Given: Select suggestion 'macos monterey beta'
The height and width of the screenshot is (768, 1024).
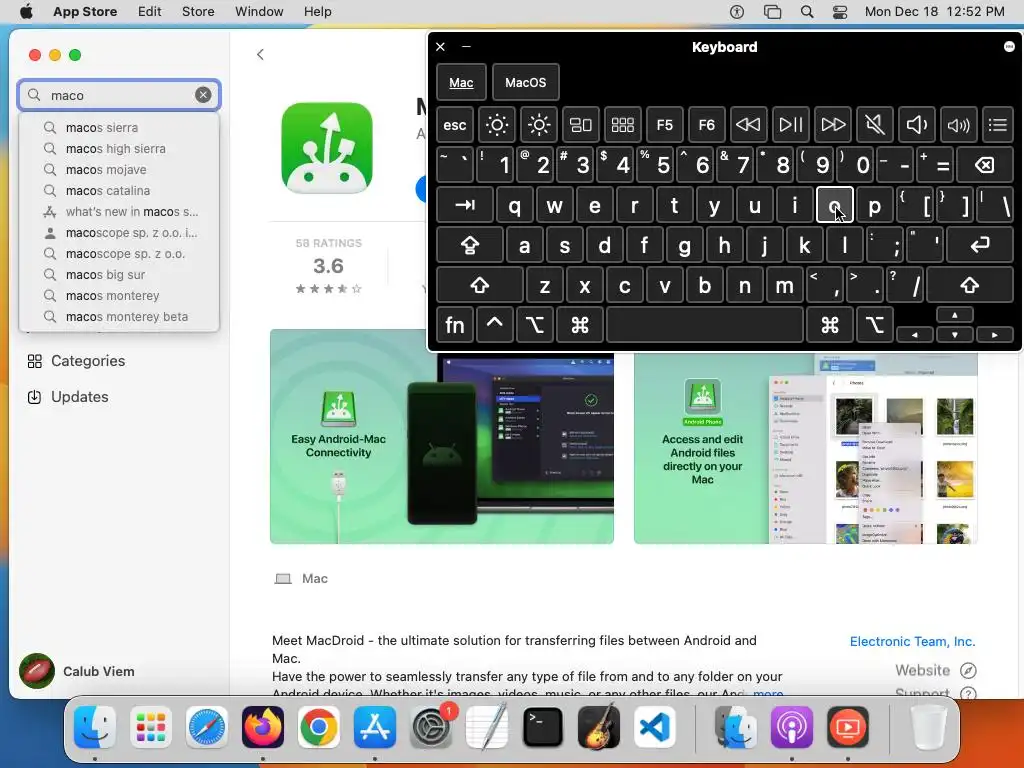Looking at the screenshot, I should pos(120,316).
